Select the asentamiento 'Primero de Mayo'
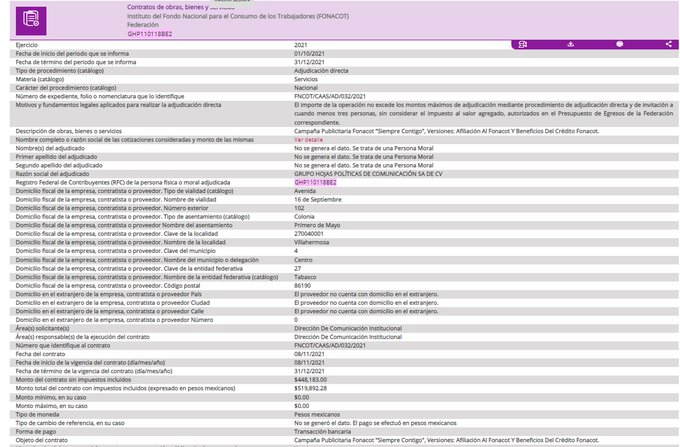 pyautogui.click(x=317, y=225)
